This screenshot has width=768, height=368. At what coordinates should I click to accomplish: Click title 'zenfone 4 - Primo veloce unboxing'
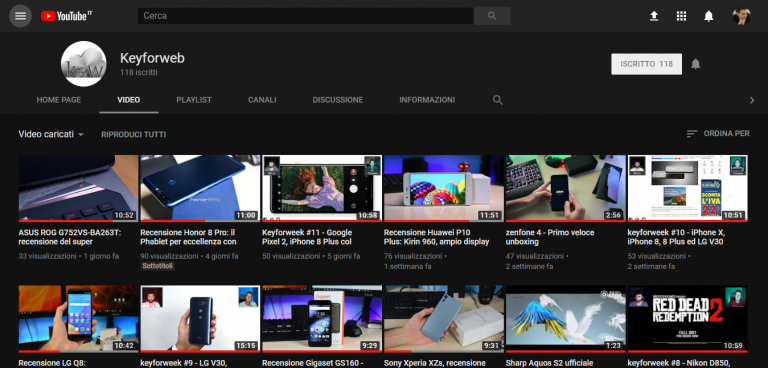tap(550, 237)
